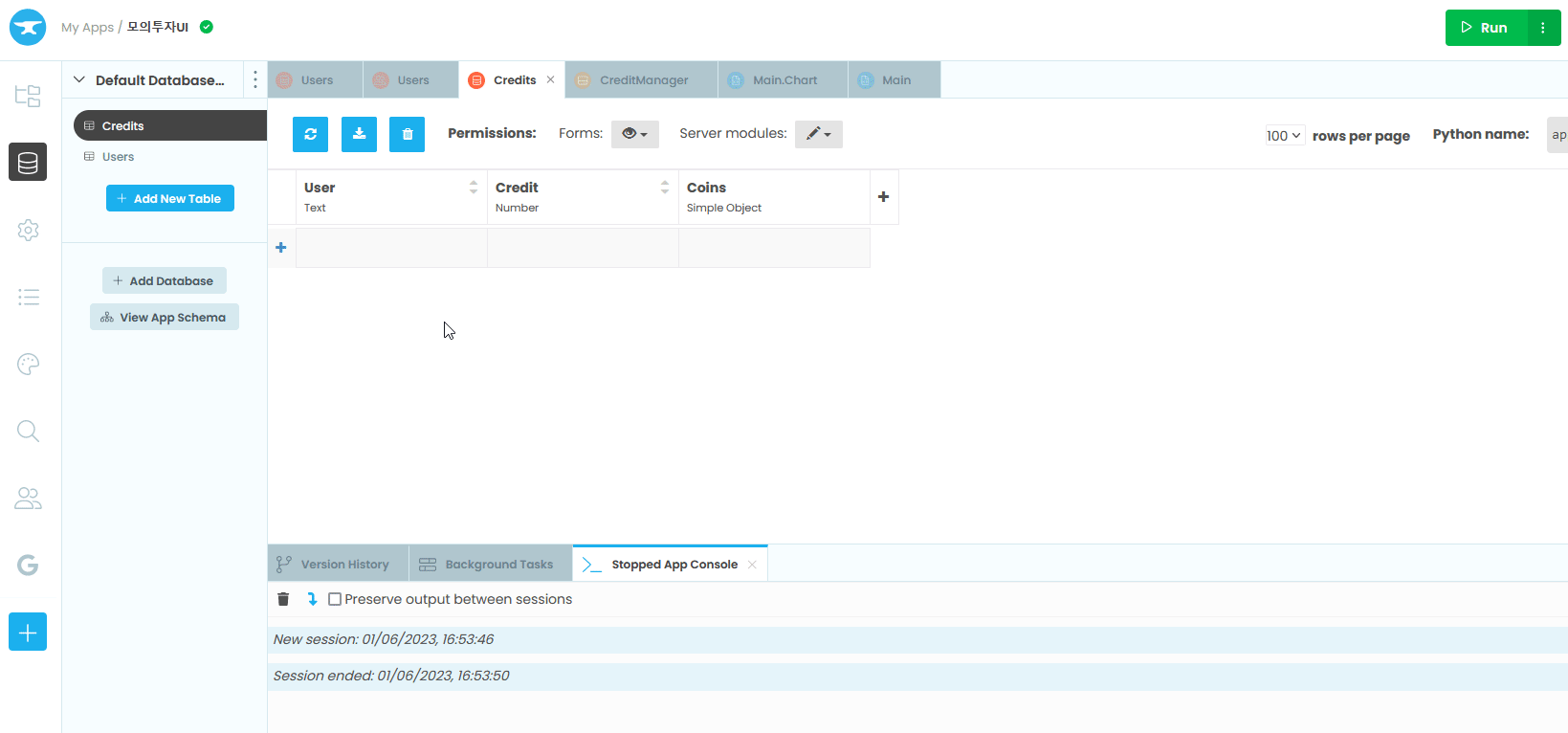Toggle console auto-scroll arrow icon

point(312,599)
